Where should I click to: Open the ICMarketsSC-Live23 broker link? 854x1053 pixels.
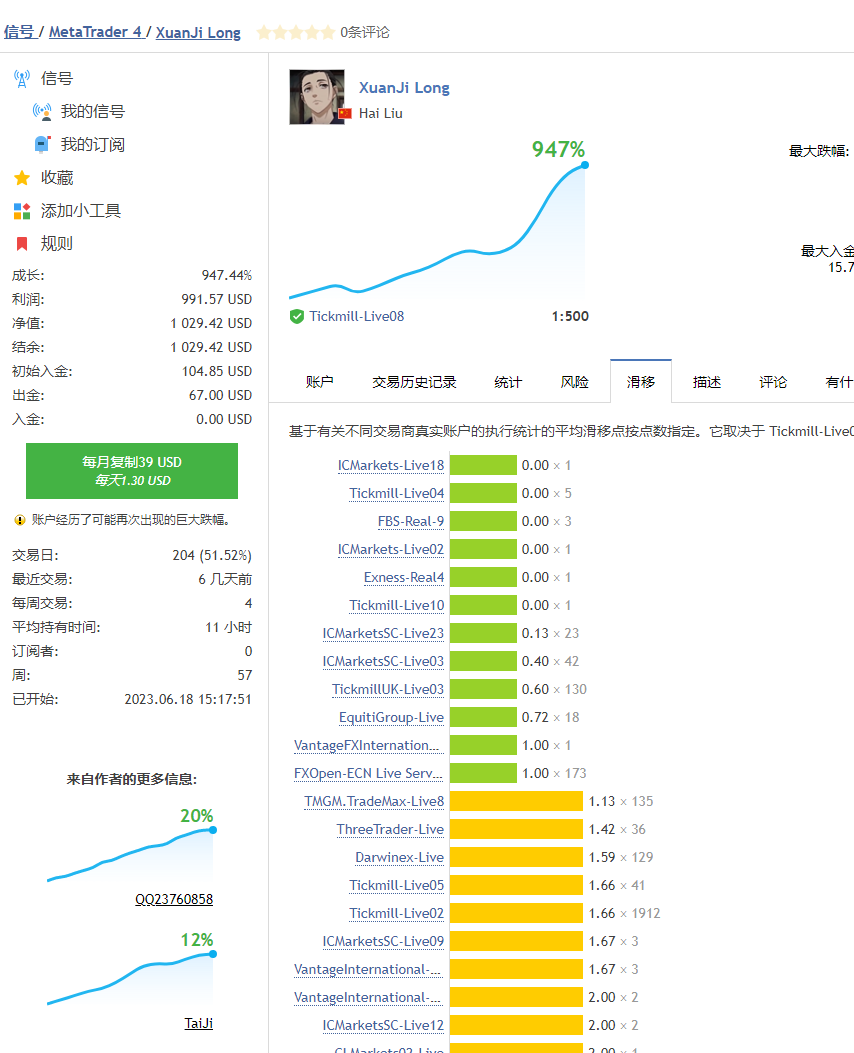point(383,633)
